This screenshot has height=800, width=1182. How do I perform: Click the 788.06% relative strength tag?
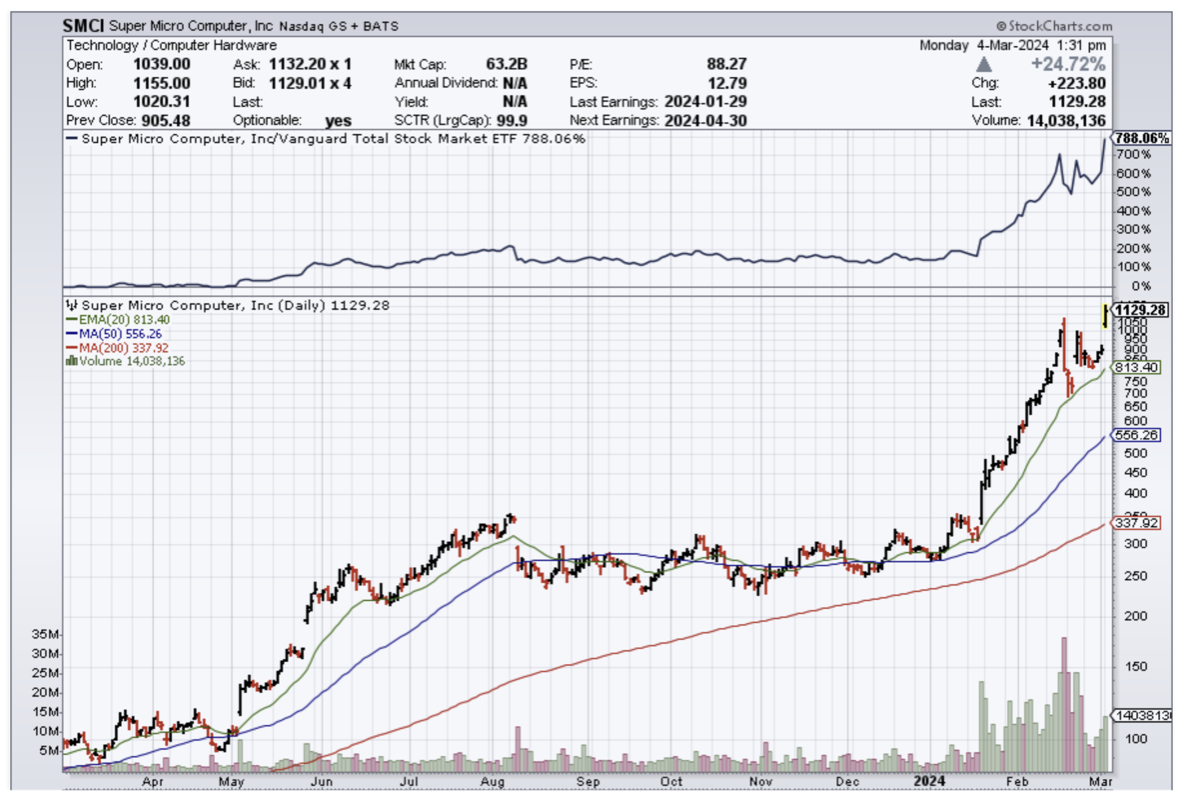pyautogui.click(x=1141, y=139)
